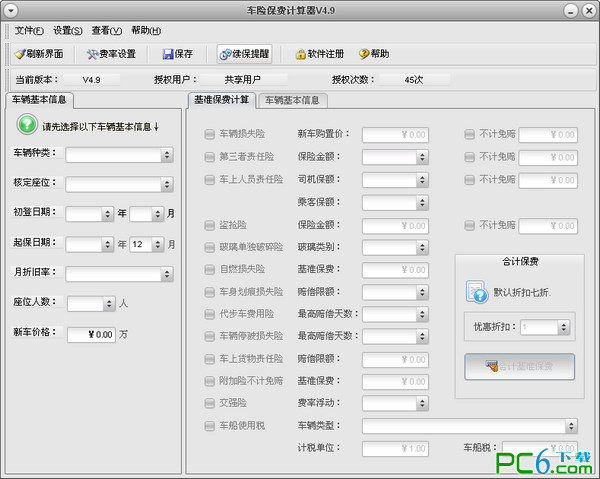
Task: Switch to right-panel 车辆基本信息 tab
Action: [292, 101]
